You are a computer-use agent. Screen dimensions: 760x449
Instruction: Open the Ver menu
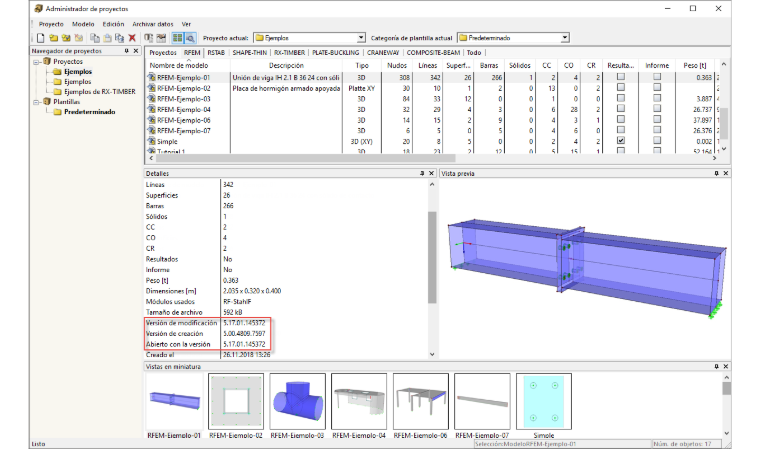[x=186, y=24]
